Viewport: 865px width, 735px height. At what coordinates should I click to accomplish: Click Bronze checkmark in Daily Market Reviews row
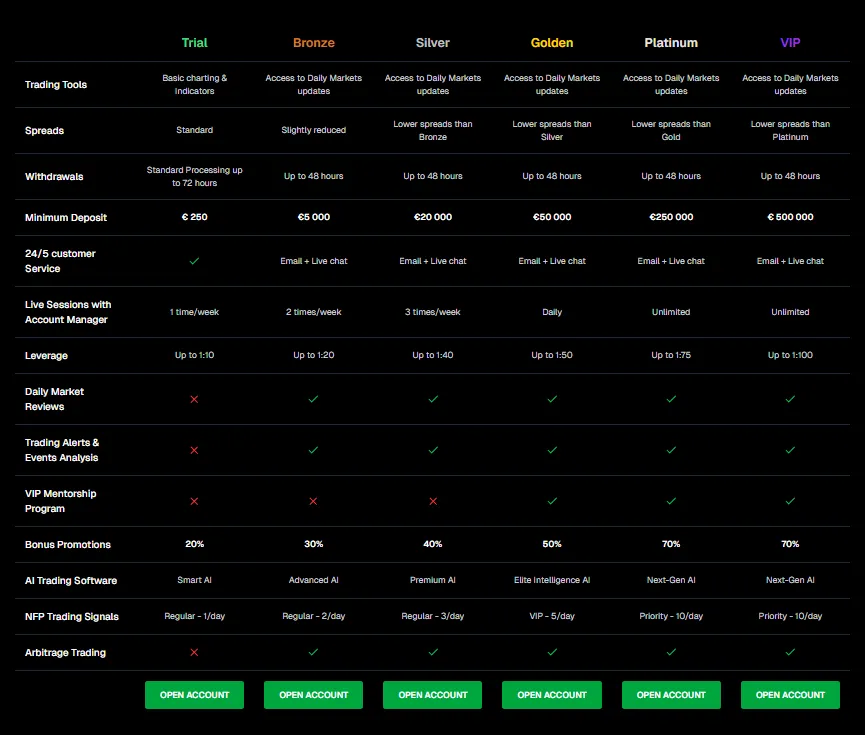[313, 399]
